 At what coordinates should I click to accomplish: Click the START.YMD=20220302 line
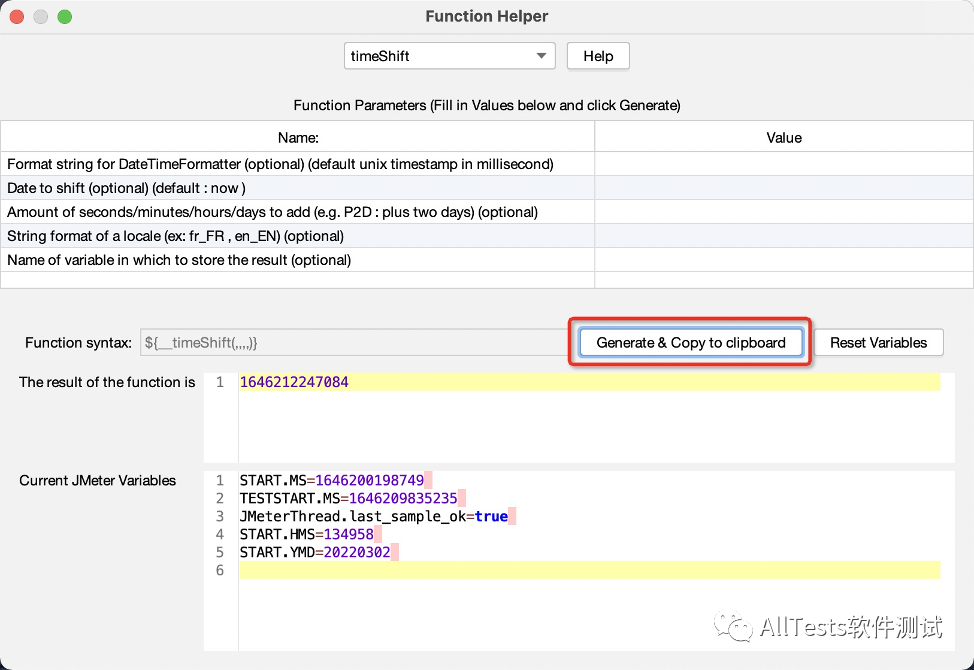315,552
